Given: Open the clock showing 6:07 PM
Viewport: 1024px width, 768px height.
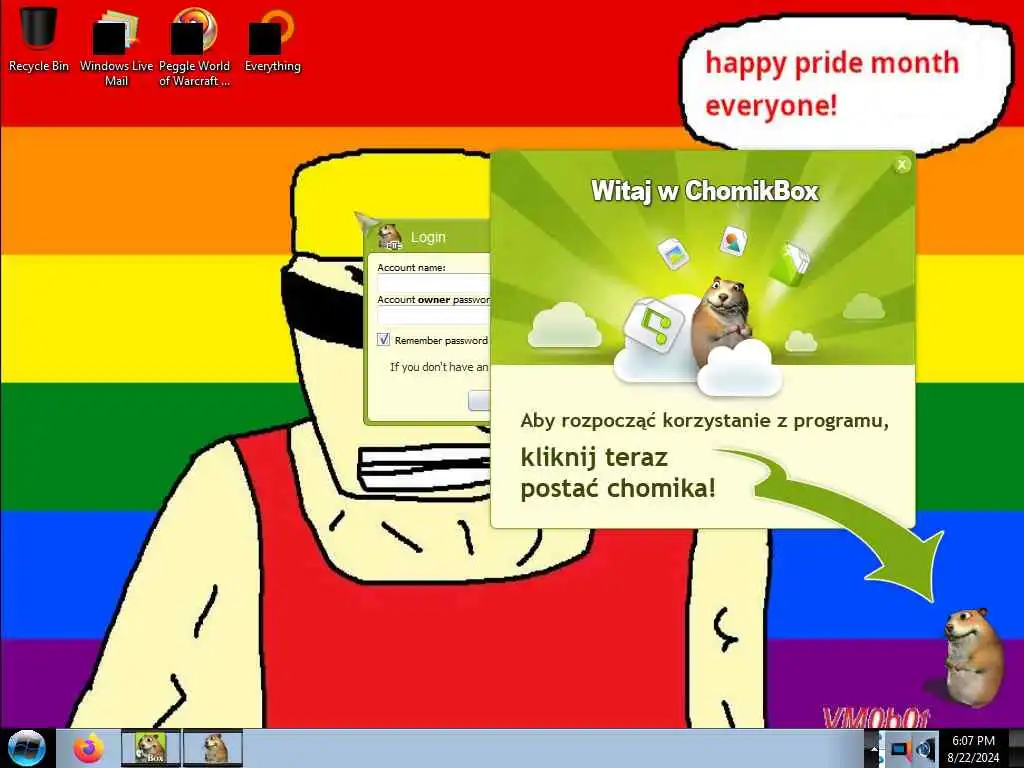Looking at the screenshot, I should [973, 749].
